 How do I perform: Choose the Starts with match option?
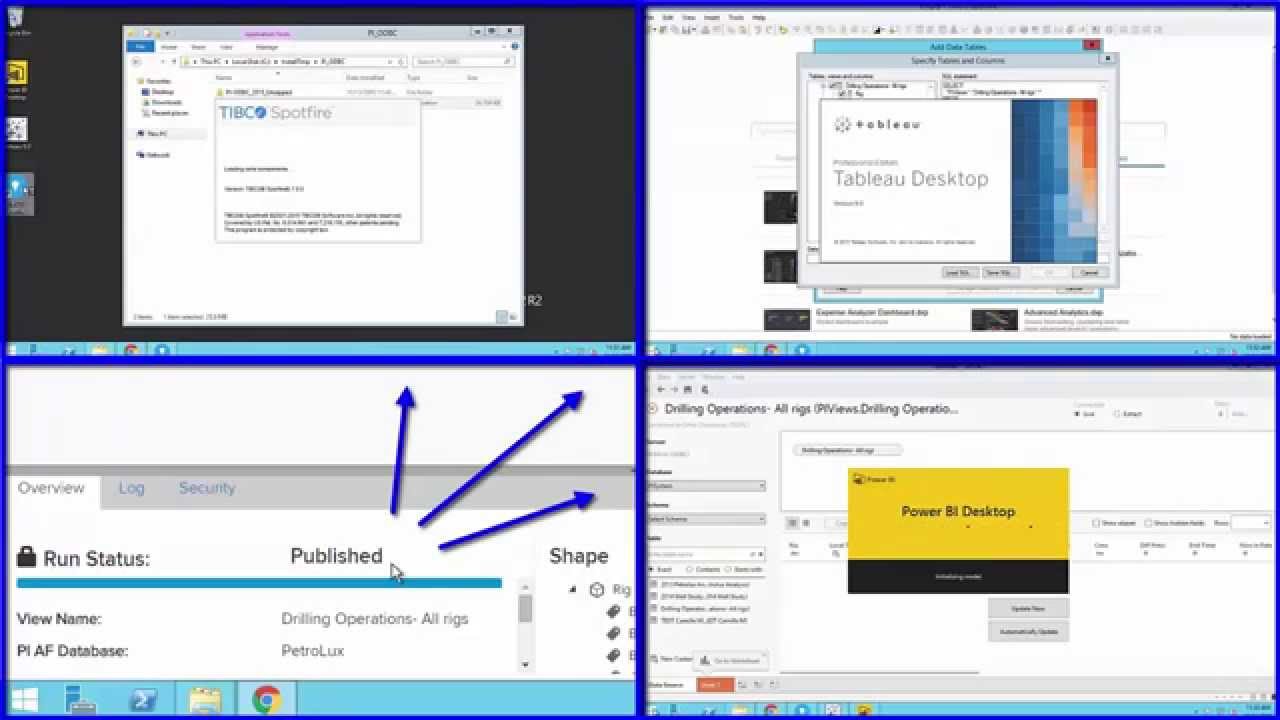pyautogui.click(x=729, y=569)
